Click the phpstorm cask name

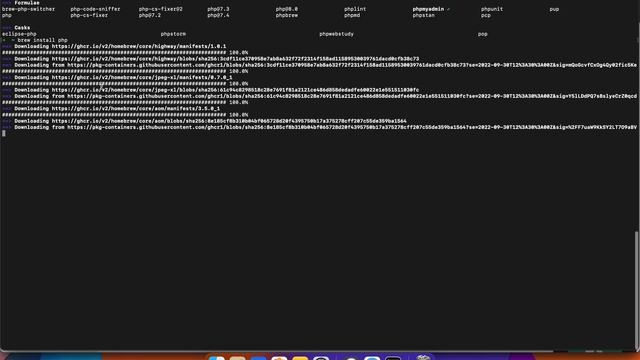(x=173, y=34)
